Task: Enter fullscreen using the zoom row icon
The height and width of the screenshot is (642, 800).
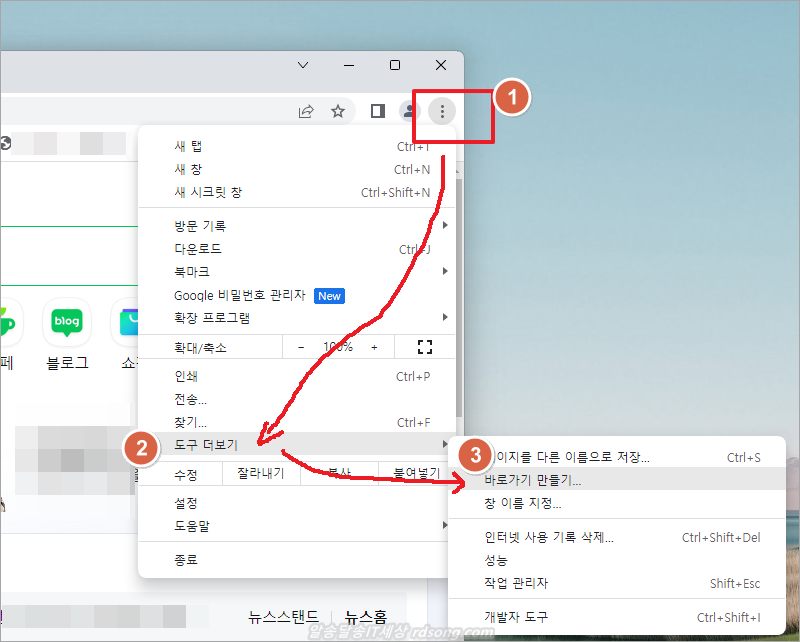Action: pos(424,347)
